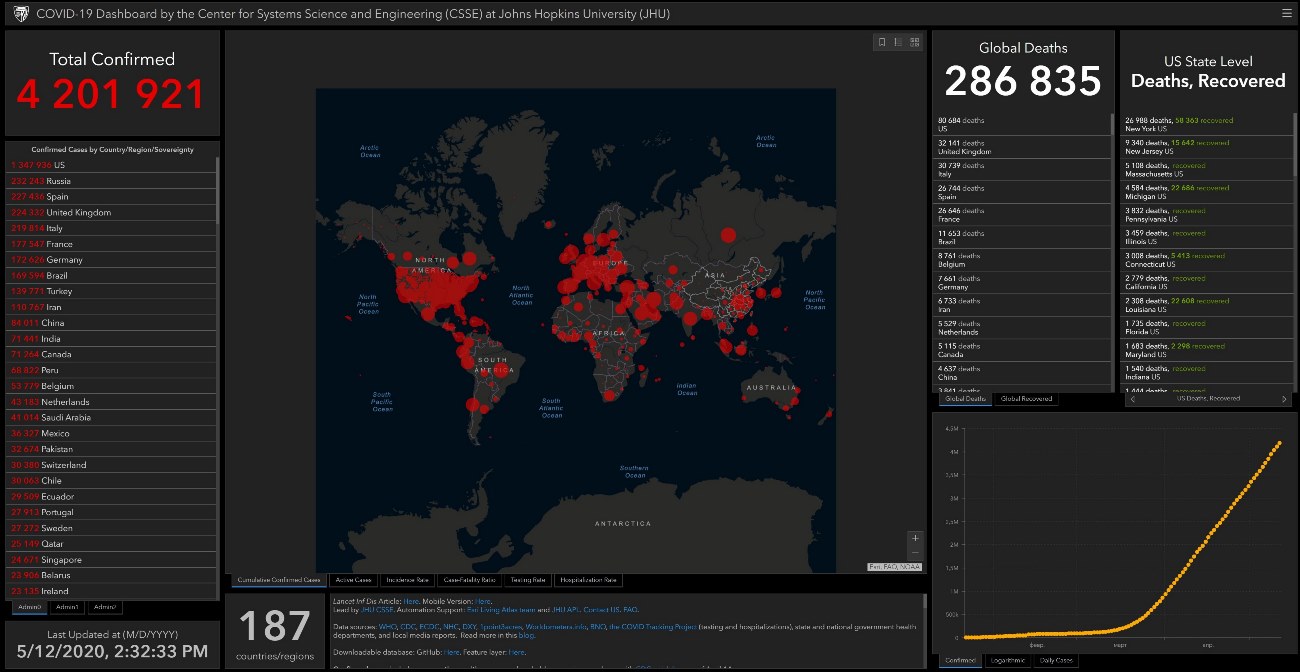Click Netherlands in Global Deaths list
This screenshot has height=672, width=1300.
1021,327
